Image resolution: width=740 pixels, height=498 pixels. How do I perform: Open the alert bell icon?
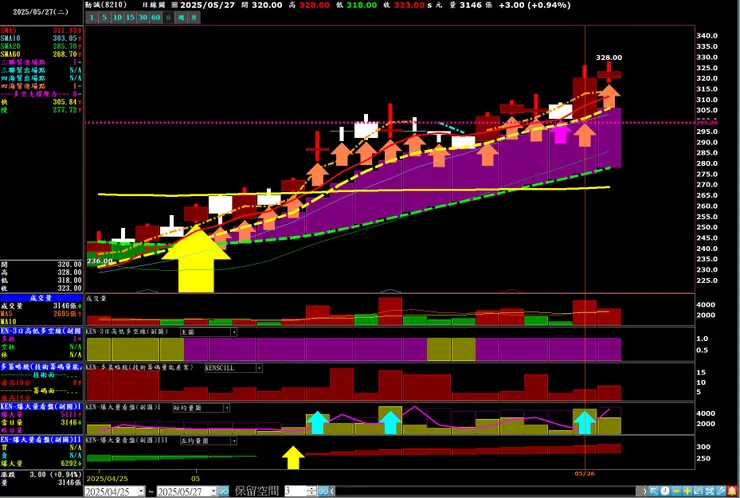(732, 491)
